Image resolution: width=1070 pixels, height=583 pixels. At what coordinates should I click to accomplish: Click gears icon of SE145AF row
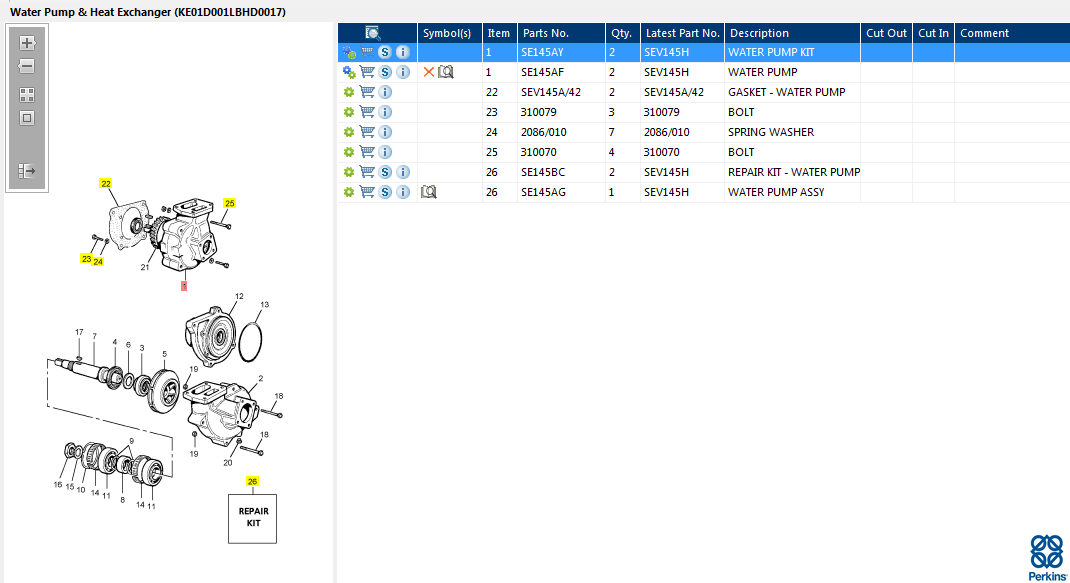click(349, 72)
